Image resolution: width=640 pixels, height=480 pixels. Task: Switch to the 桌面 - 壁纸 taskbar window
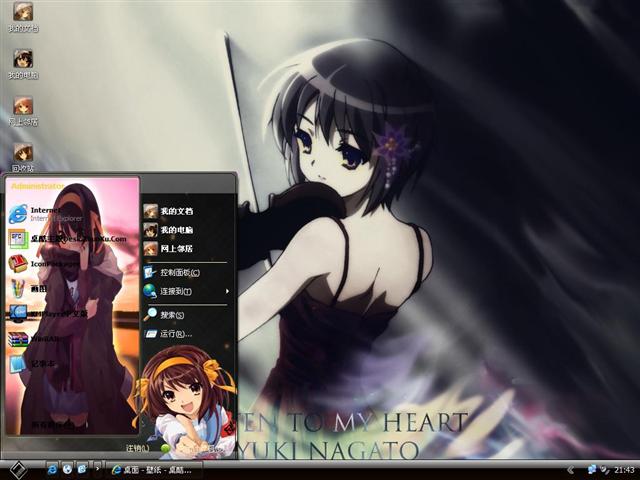point(154,470)
